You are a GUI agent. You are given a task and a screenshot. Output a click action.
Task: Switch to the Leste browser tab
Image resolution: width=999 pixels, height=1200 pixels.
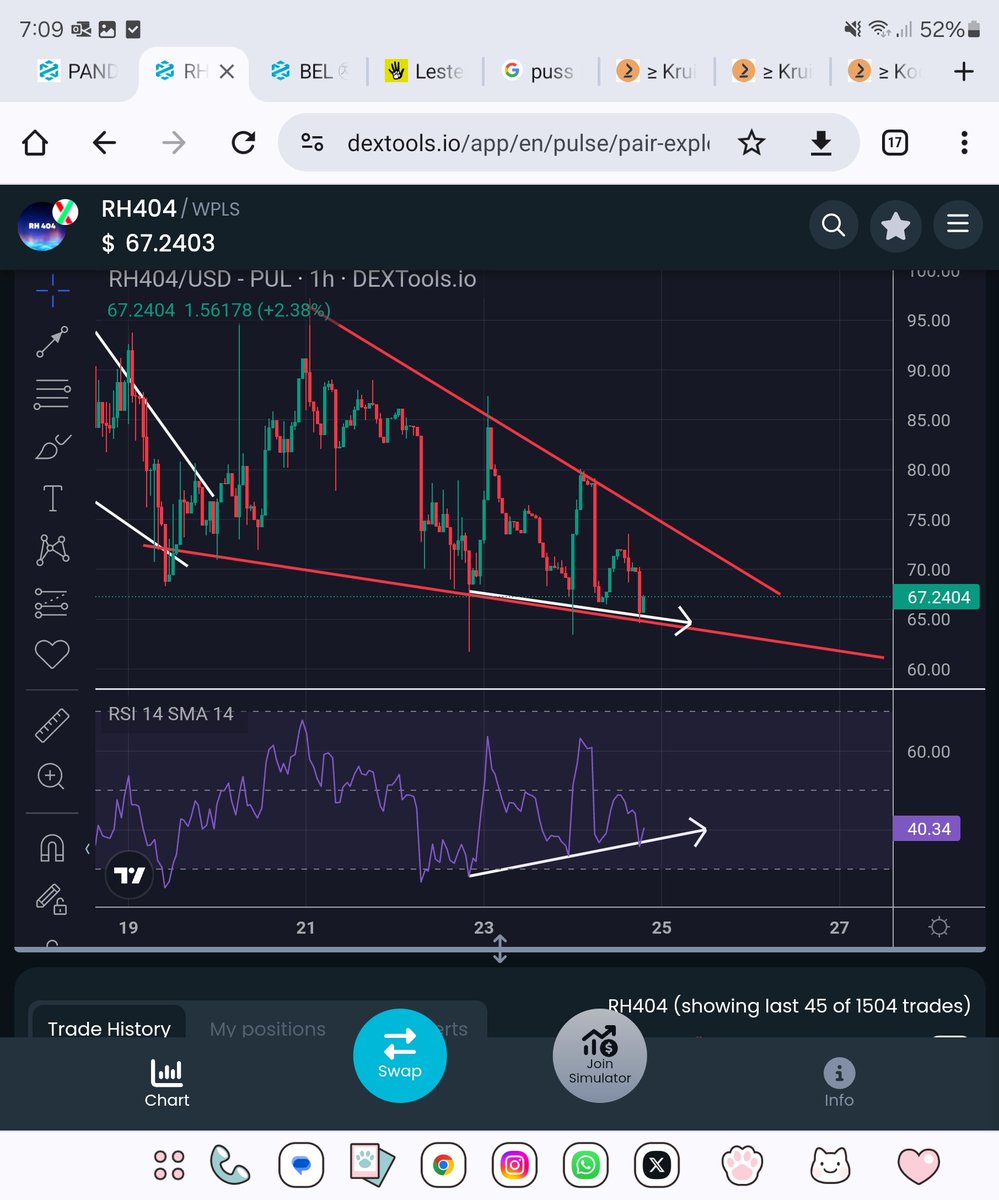(x=425, y=71)
